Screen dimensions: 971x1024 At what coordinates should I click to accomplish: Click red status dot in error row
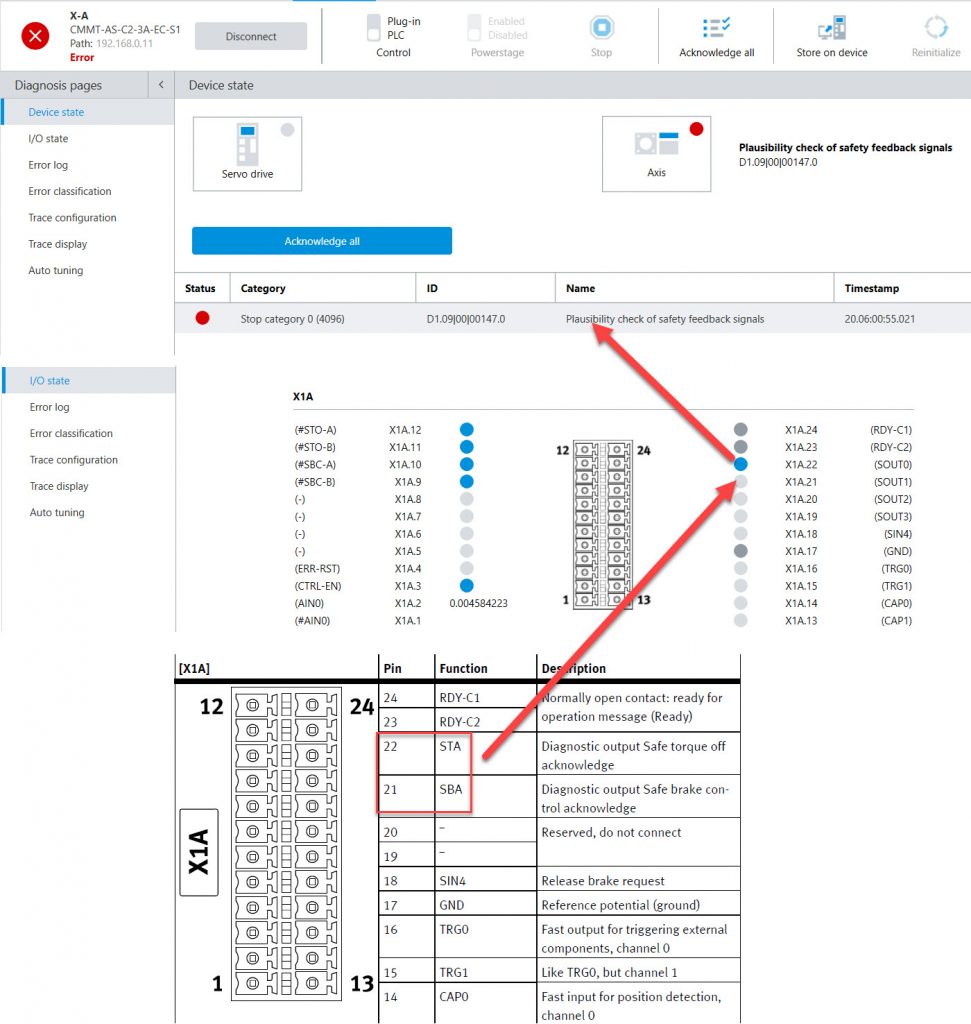(x=202, y=318)
